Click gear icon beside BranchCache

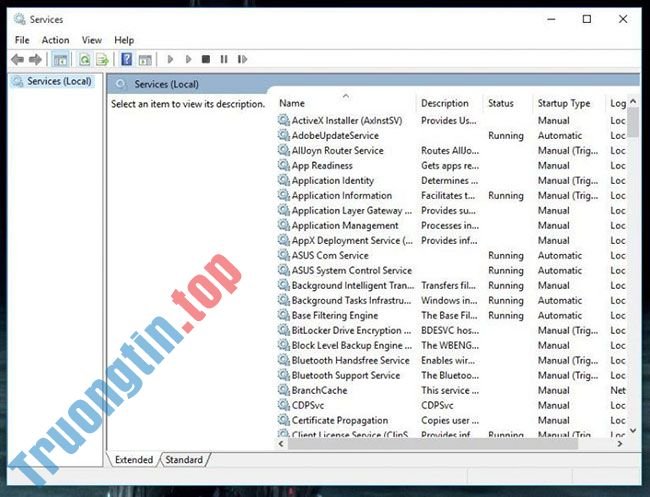click(x=284, y=390)
